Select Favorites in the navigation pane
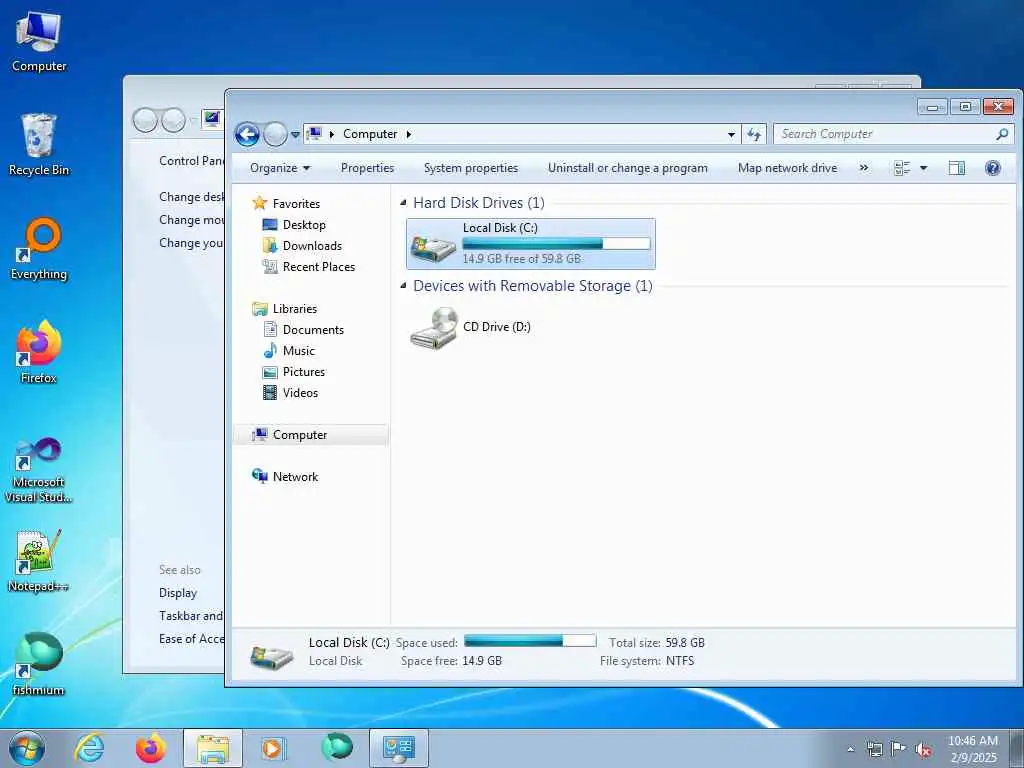This screenshot has height=768, width=1024. [285, 203]
